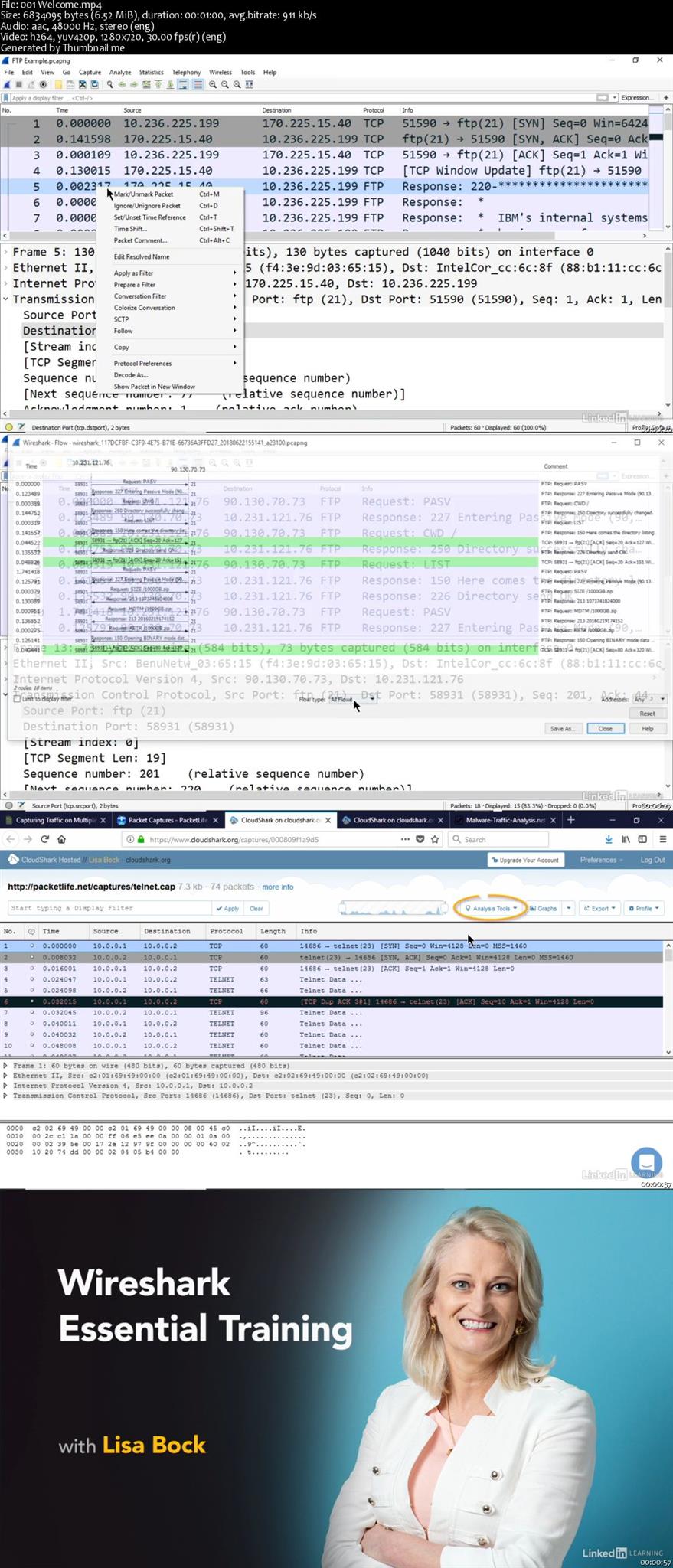Viewport: 673px width, 1568px height.
Task: Select the TCP Dup ACK packet row 6
Action: coord(332,1001)
